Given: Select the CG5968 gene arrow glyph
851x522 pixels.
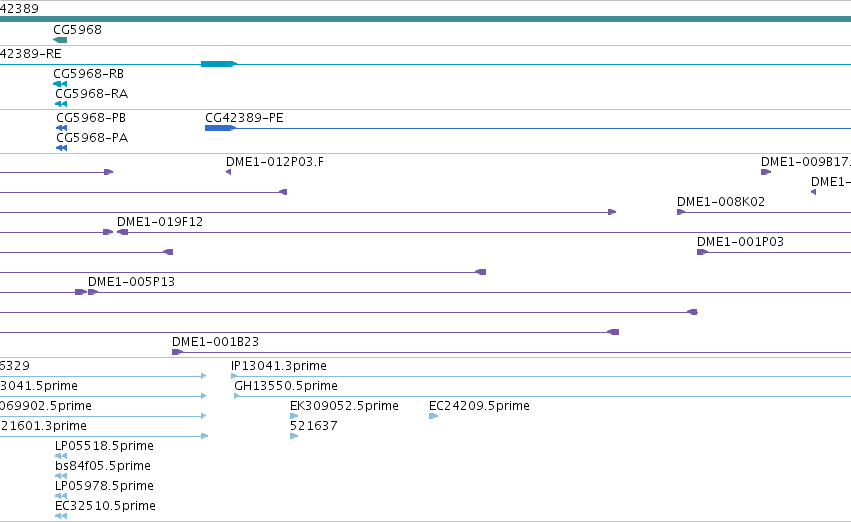Looking at the screenshot, I should click(60, 40).
